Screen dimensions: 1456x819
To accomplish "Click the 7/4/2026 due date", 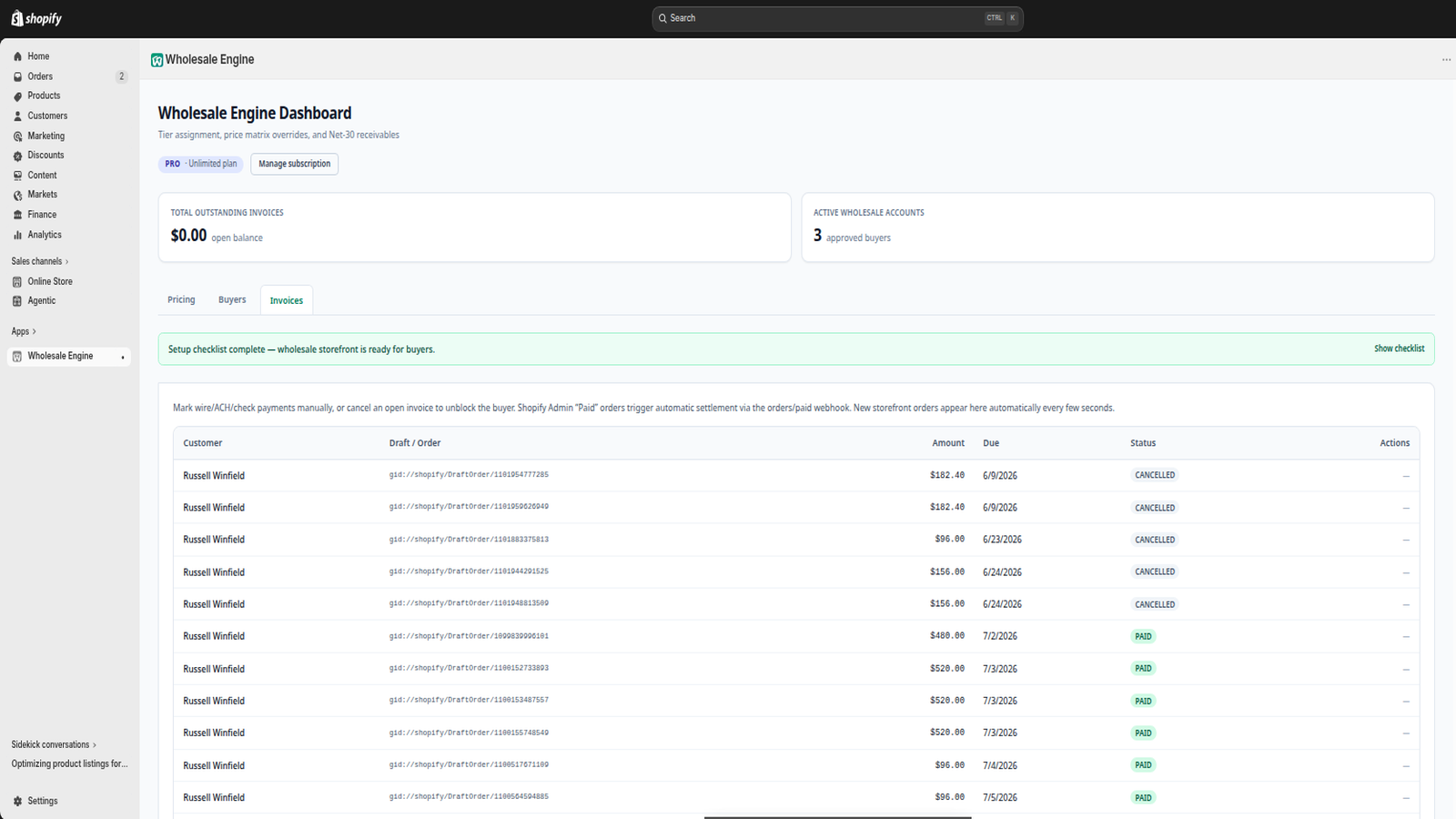I will point(1000,765).
